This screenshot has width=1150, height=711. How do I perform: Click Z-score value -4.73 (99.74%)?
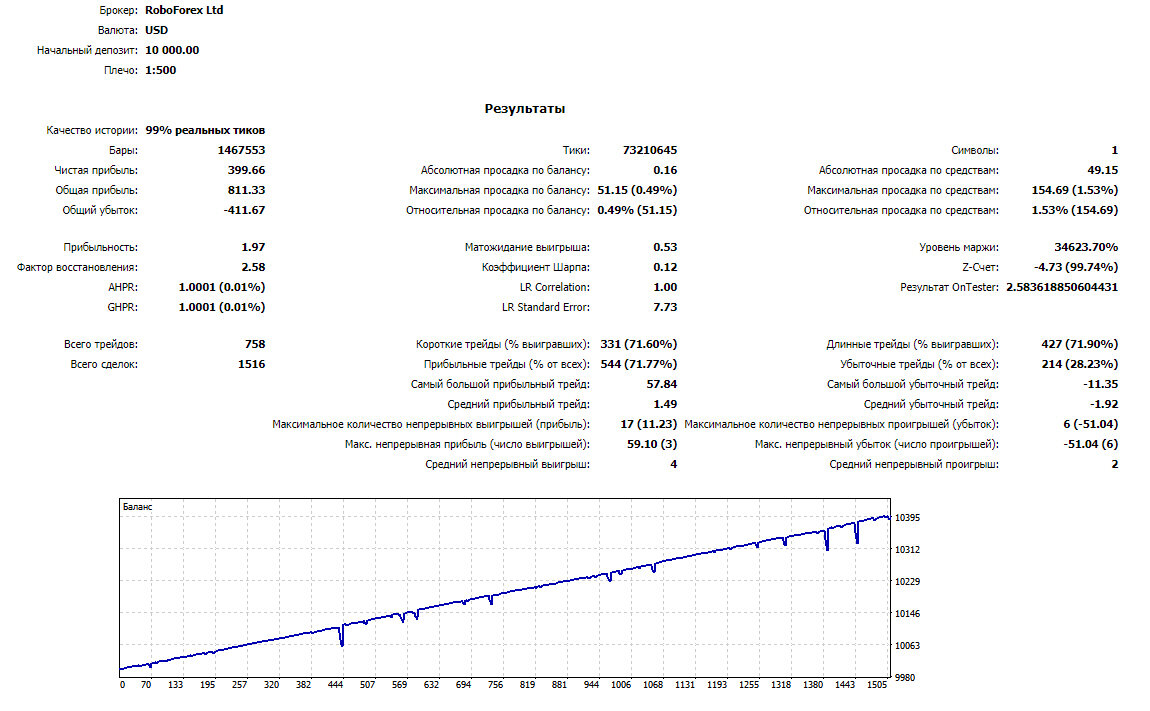coord(1076,267)
